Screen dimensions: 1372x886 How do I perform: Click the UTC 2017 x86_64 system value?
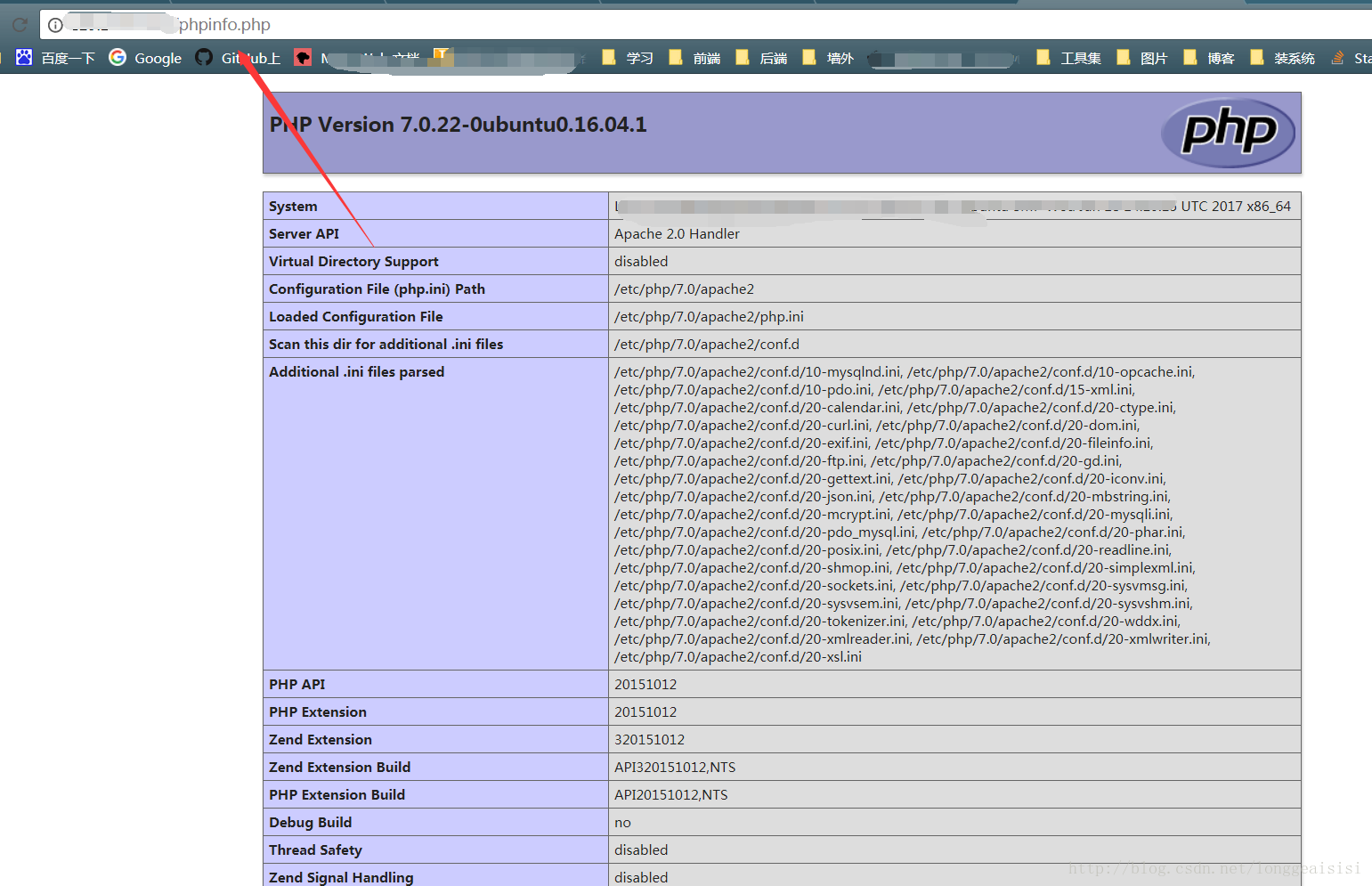pyautogui.click(x=1236, y=206)
